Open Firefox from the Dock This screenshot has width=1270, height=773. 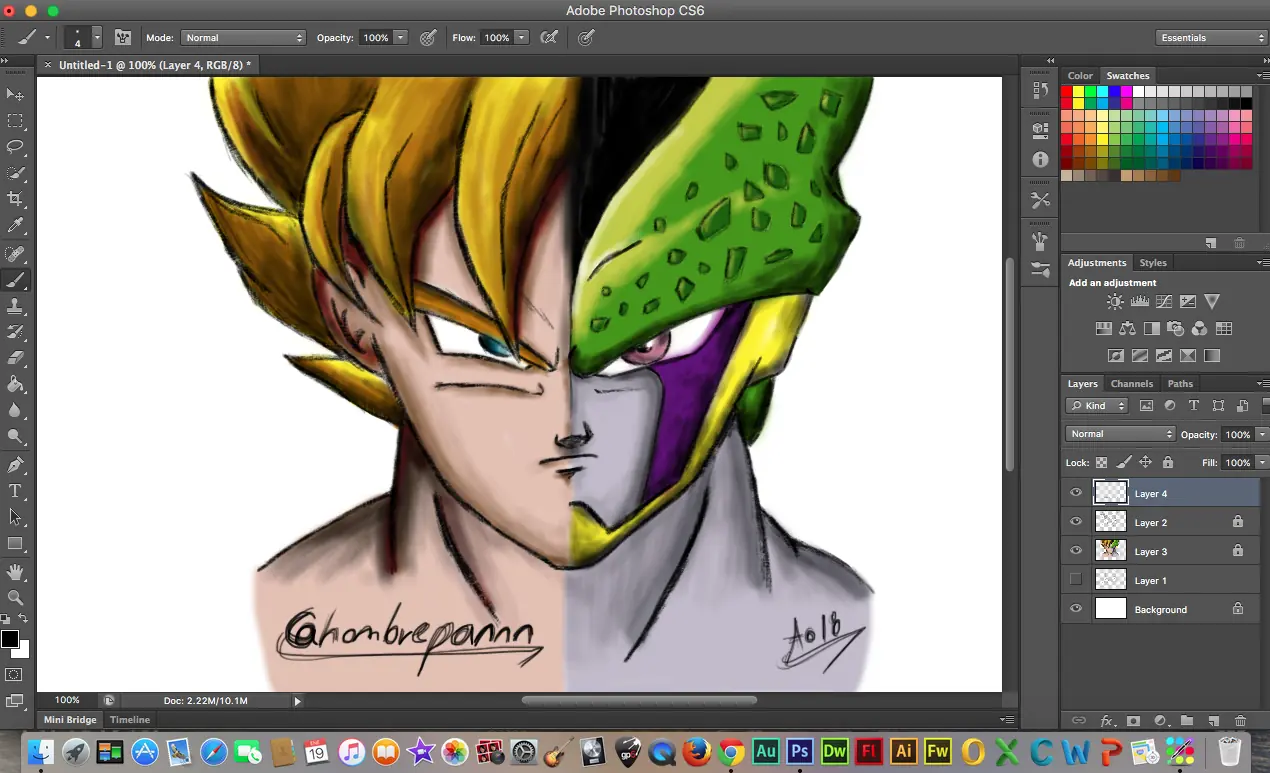point(697,751)
